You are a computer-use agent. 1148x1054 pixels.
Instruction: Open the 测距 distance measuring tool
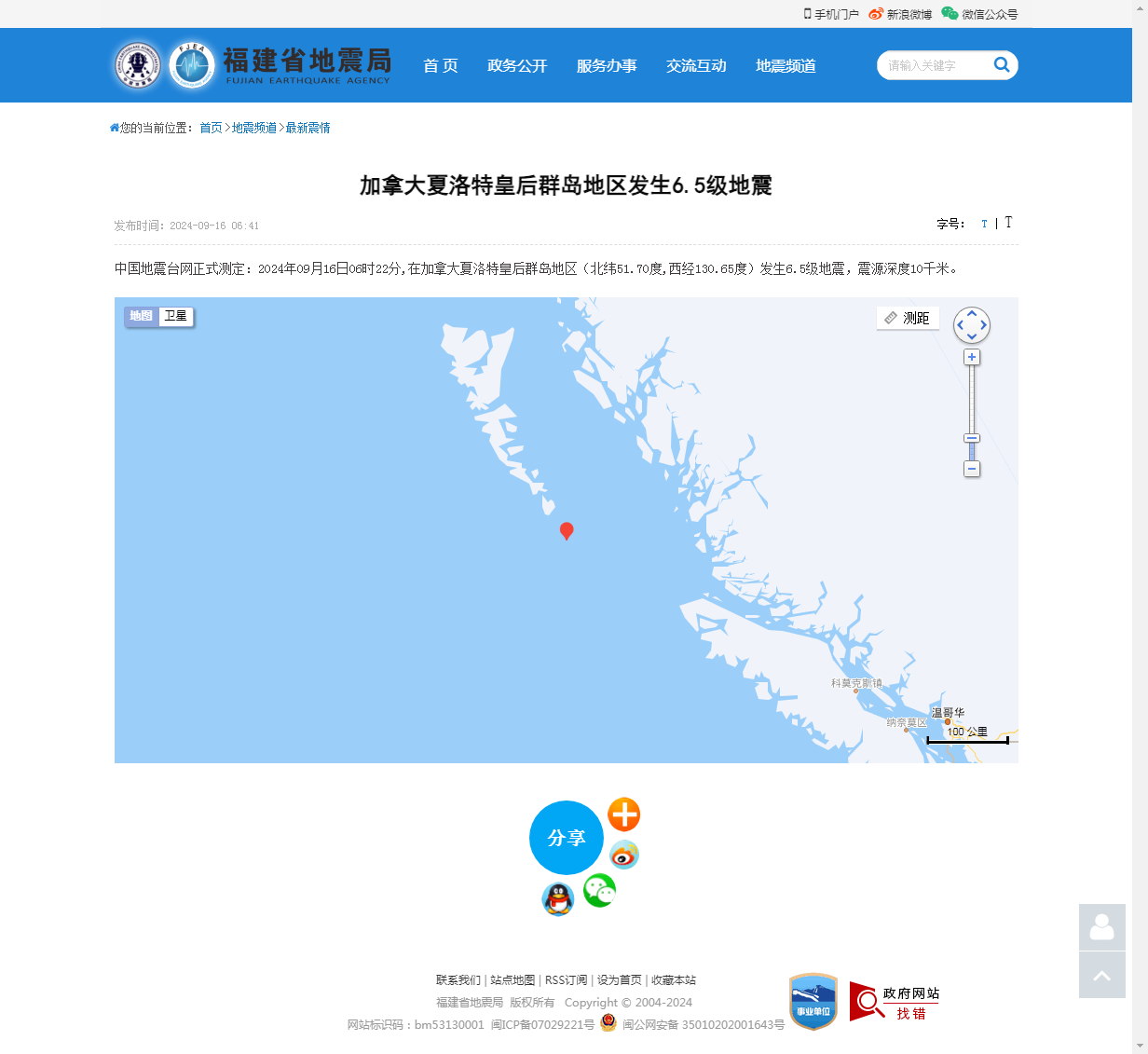[x=908, y=318]
